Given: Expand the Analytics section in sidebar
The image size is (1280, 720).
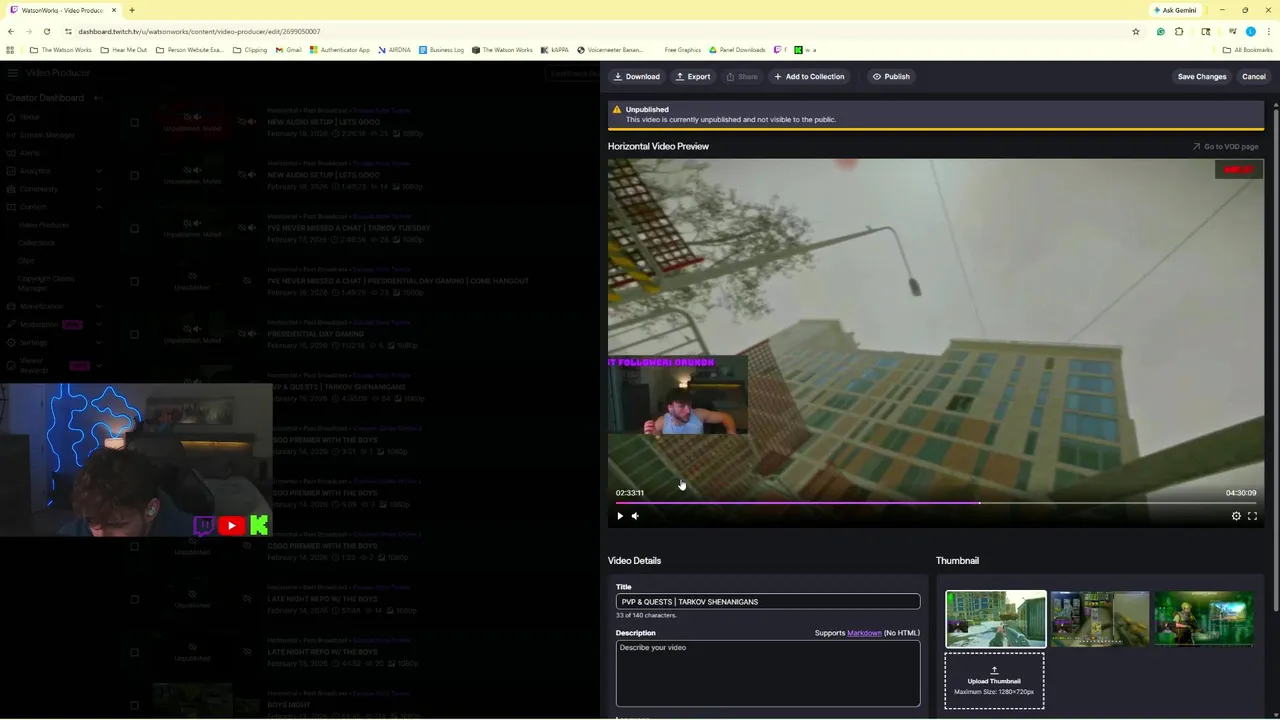Looking at the screenshot, I should 99,171.
